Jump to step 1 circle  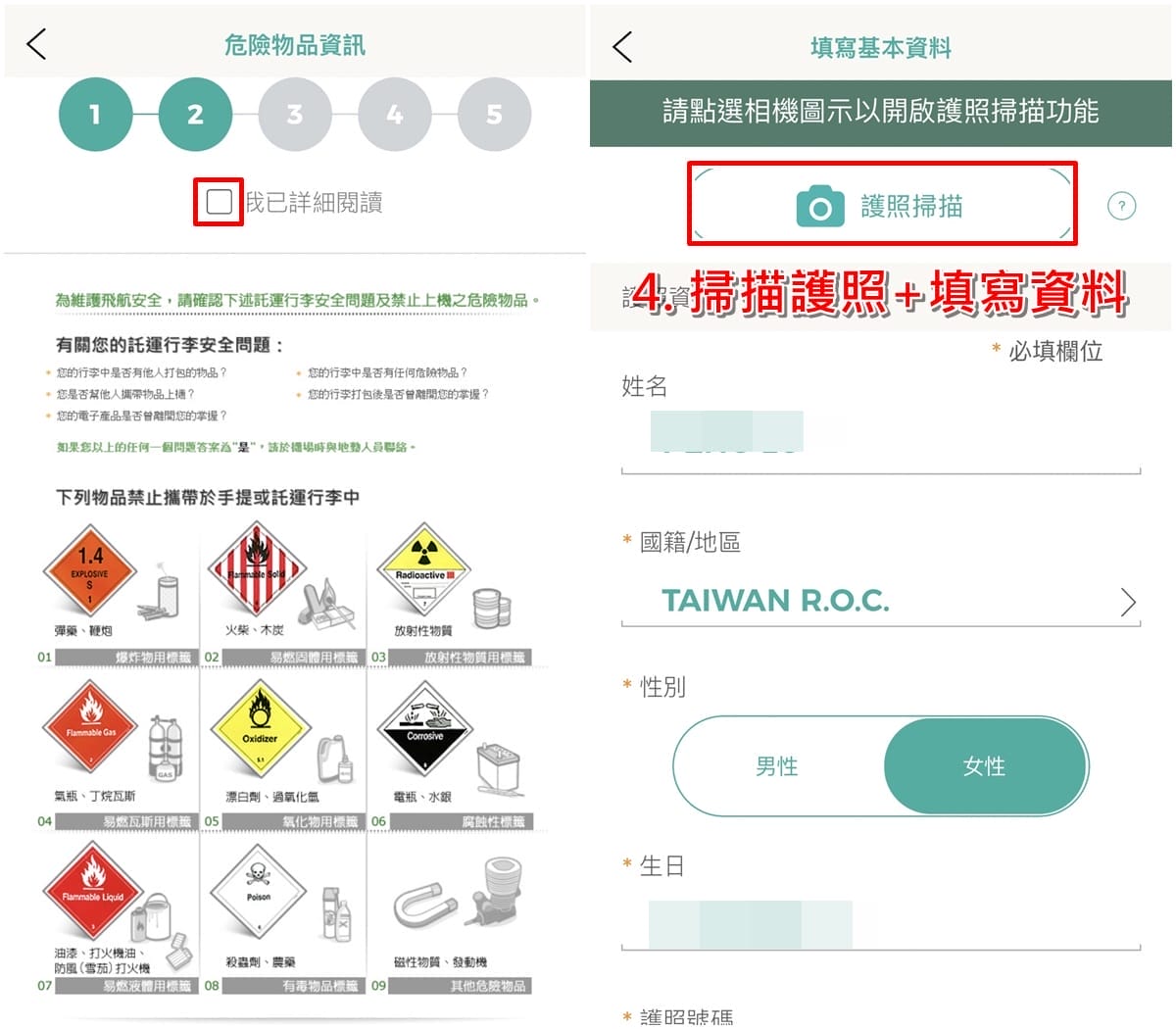tap(95, 115)
